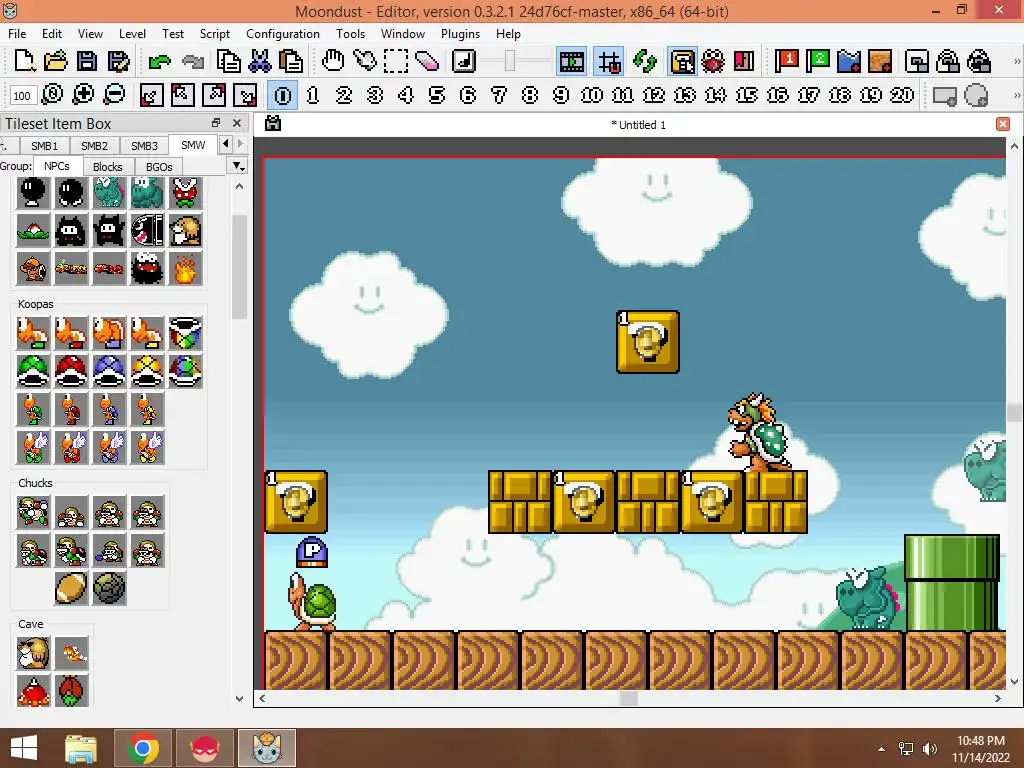The image size is (1024, 768).
Task: Reset zoom with the magnifier icon
Action: coord(52,95)
